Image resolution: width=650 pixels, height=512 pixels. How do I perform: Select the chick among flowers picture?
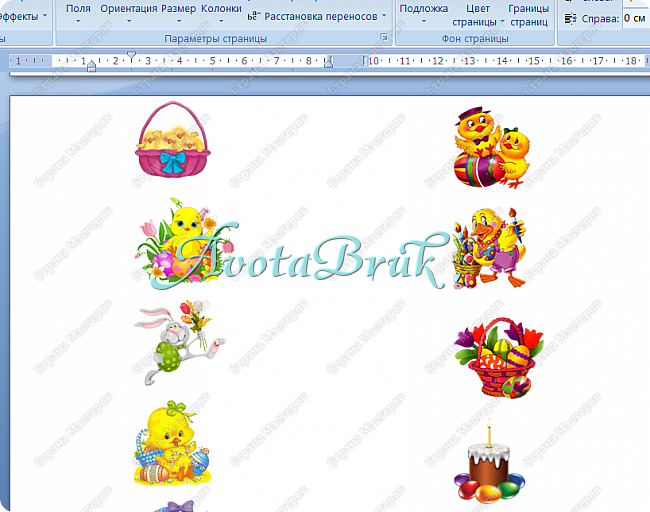tap(185, 241)
